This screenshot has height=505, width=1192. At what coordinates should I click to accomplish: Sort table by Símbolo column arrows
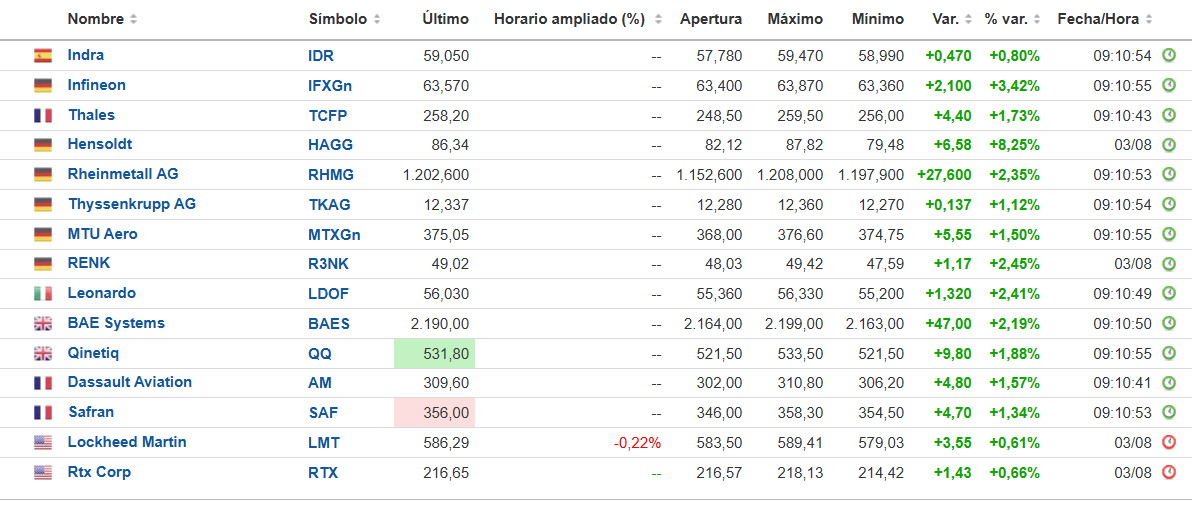(x=377, y=20)
